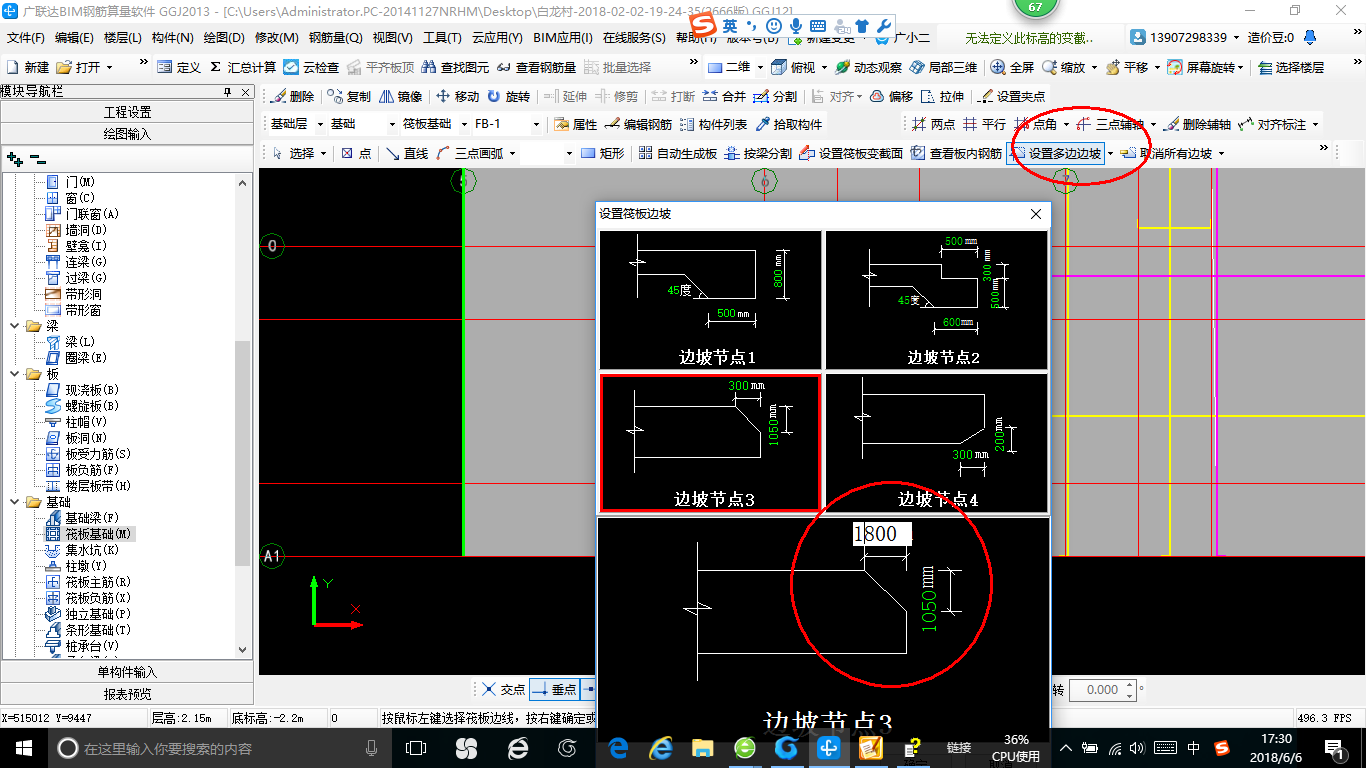Click the 单构件输入 panel button

[127, 672]
